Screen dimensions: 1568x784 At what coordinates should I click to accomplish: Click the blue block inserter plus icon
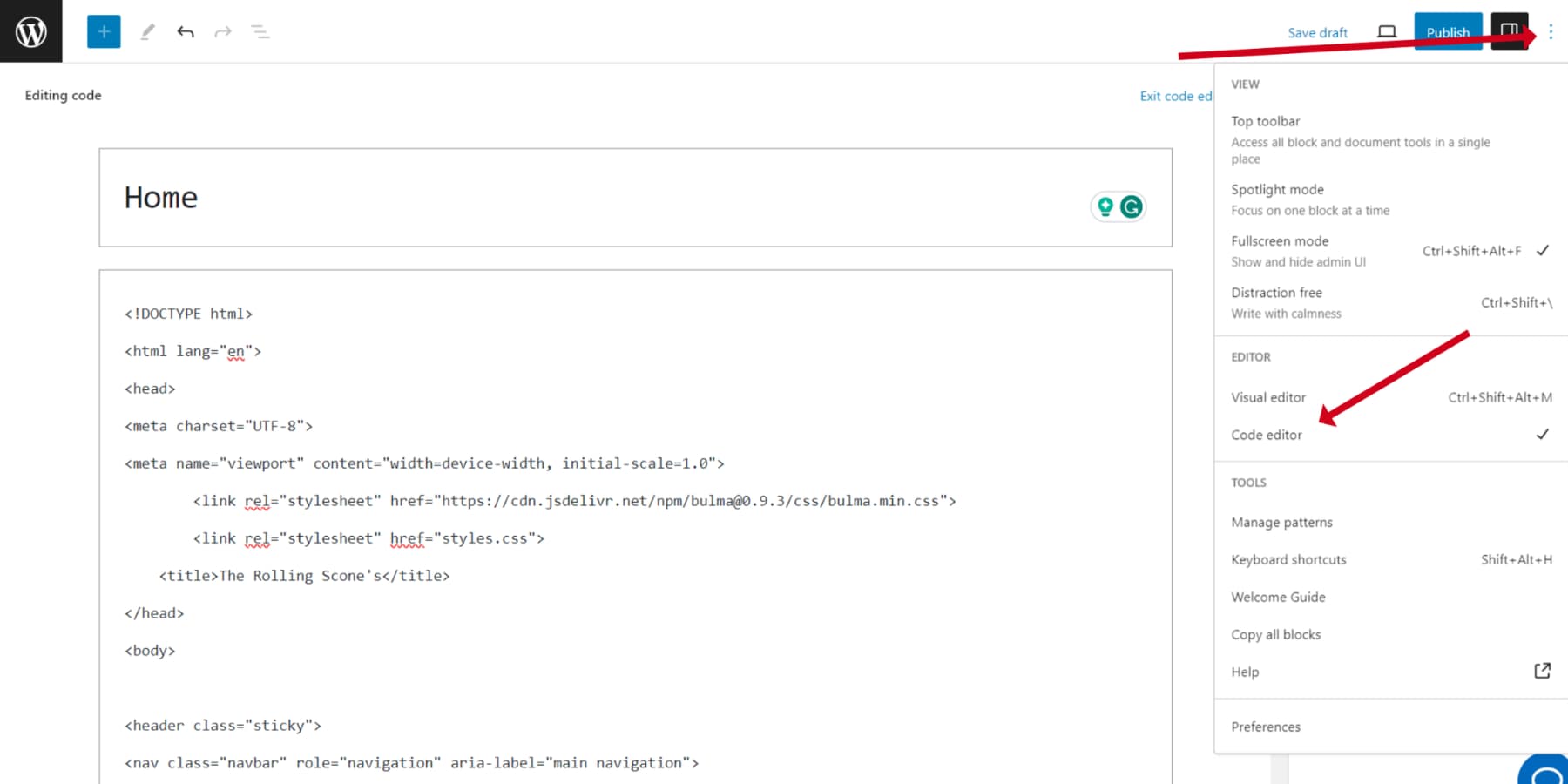pyautogui.click(x=103, y=31)
